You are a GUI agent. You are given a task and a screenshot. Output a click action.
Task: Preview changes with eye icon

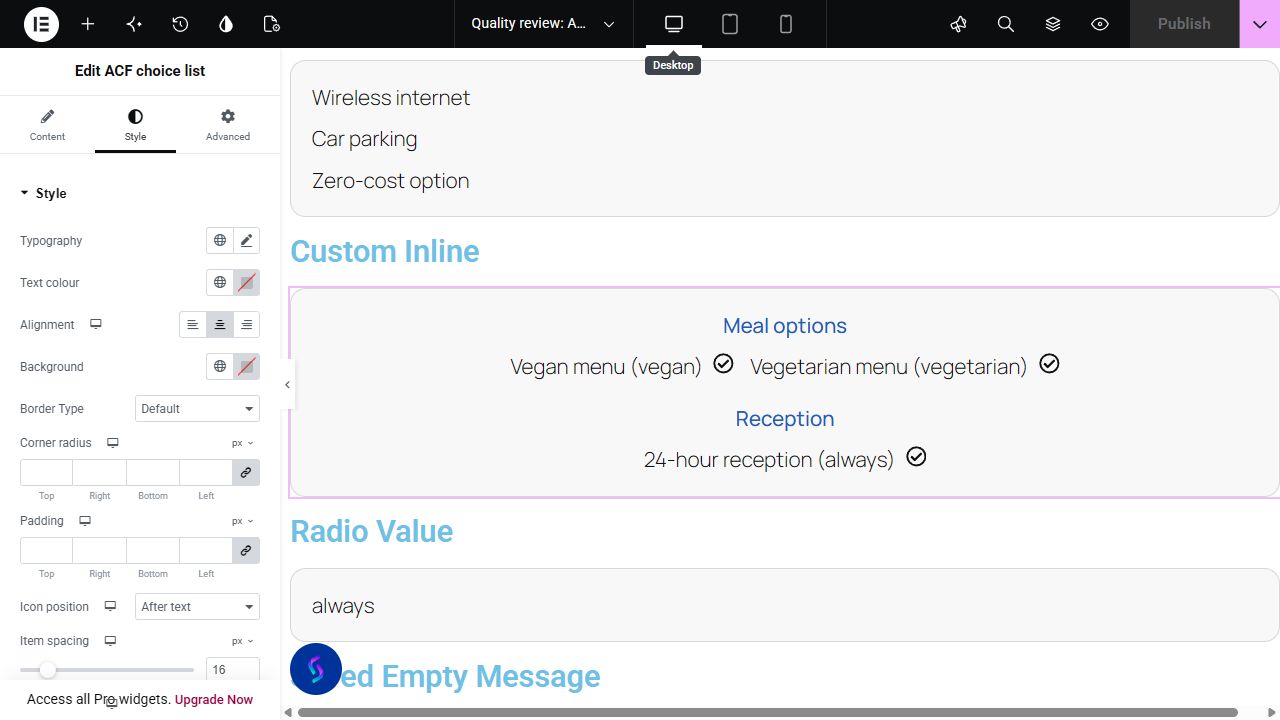click(1100, 24)
